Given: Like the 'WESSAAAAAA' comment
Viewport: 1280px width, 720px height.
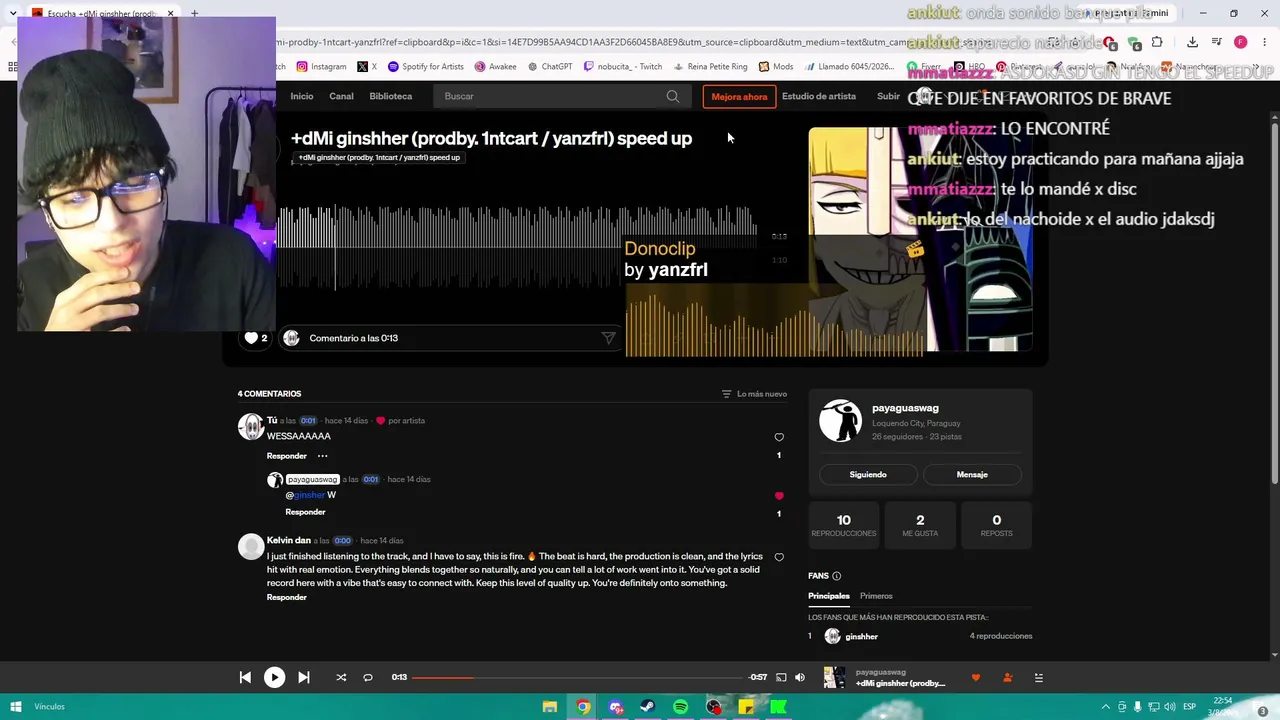Looking at the screenshot, I should click(x=779, y=437).
